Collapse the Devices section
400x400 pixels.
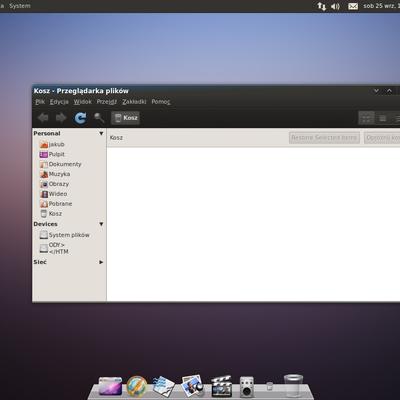101,224
